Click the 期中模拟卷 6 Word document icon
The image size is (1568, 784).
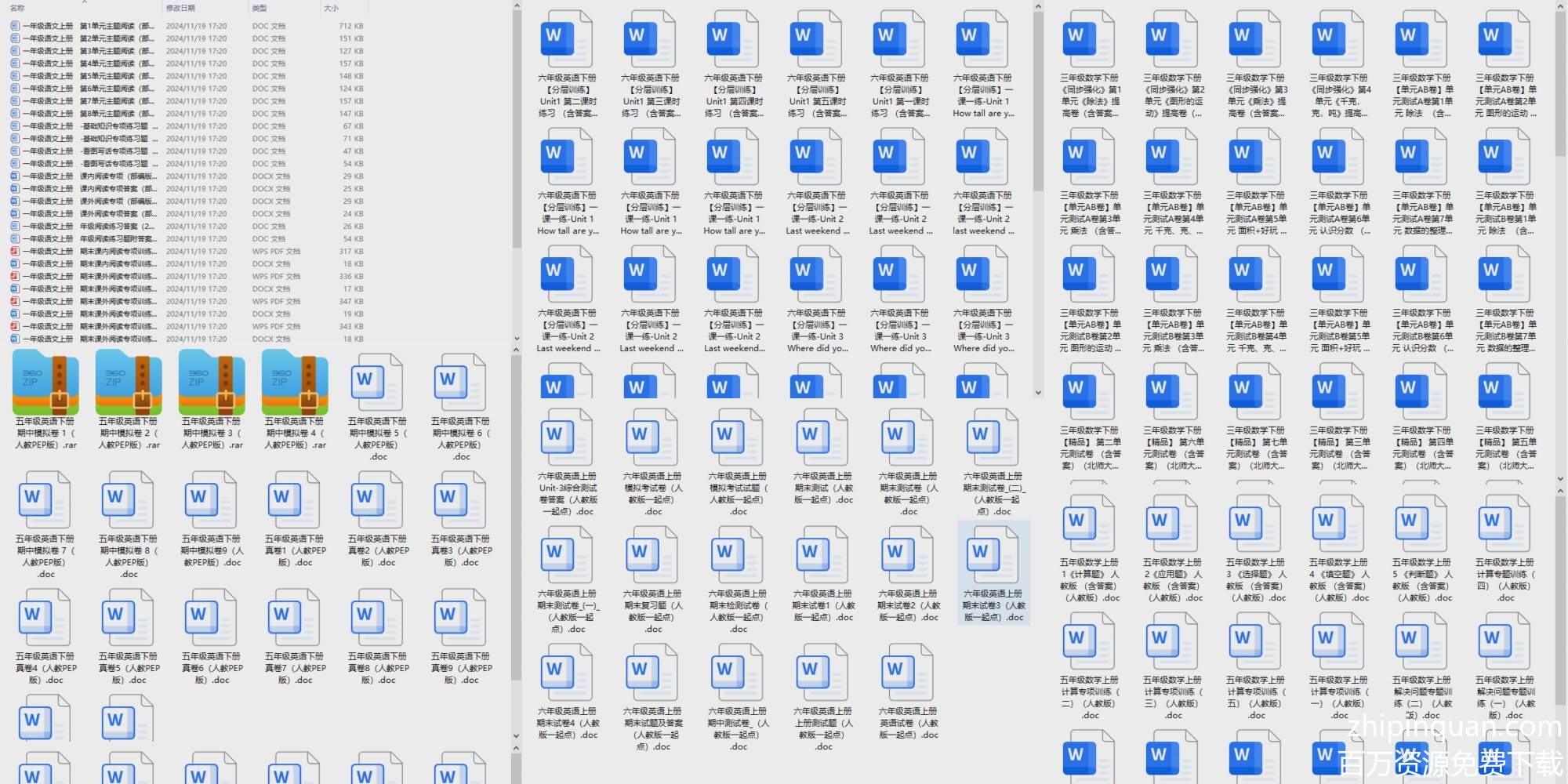tap(461, 383)
